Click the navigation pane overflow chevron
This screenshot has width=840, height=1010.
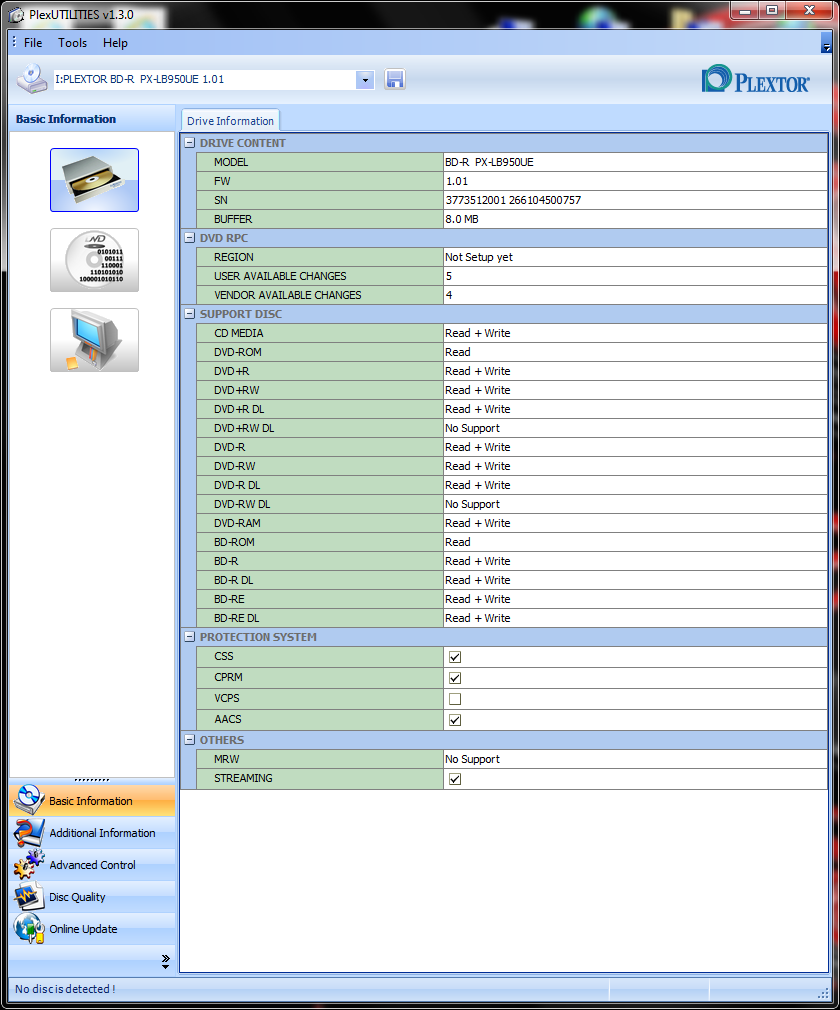165,960
